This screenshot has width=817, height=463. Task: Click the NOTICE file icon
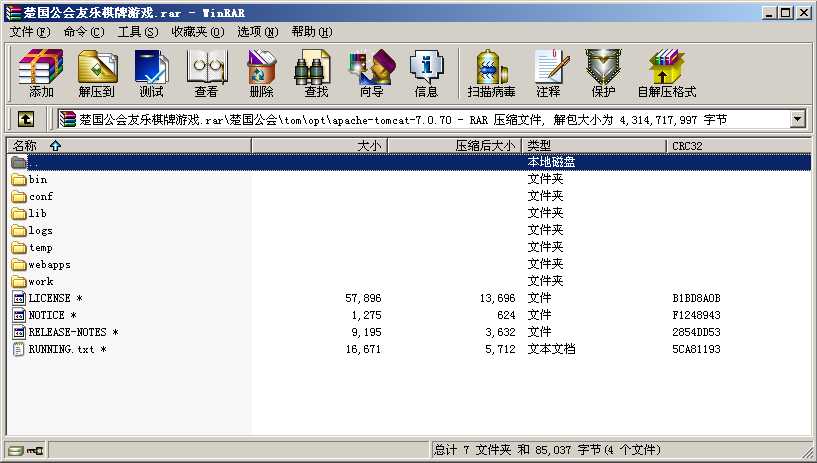(19, 316)
